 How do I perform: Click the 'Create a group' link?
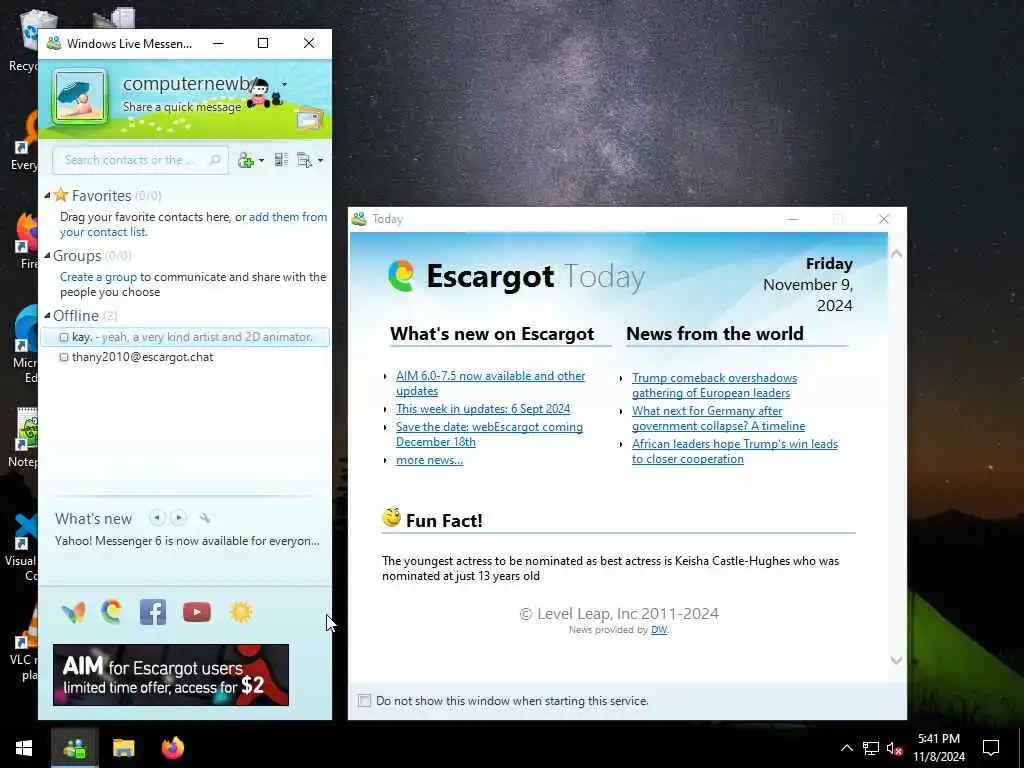coord(98,277)
